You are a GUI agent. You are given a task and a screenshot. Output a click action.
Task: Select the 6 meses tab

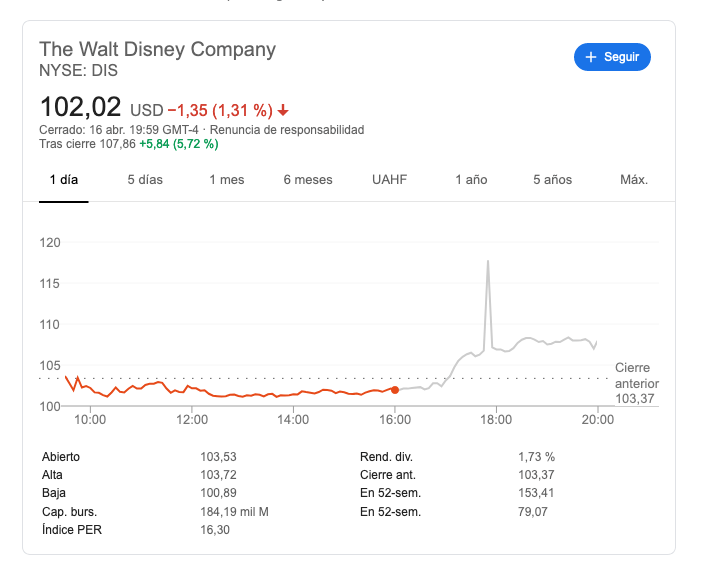[x=308, y=180]
